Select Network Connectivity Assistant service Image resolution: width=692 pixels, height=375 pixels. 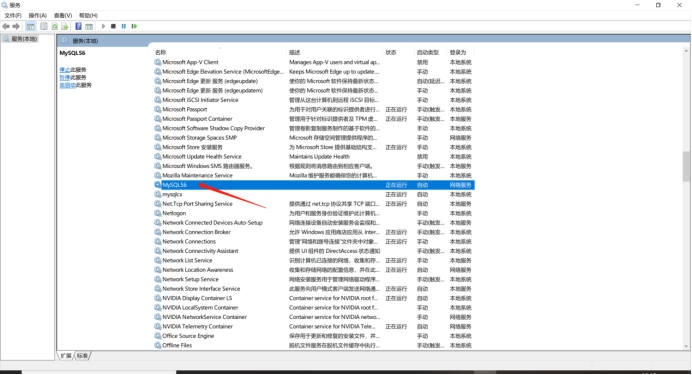point(200,251)
